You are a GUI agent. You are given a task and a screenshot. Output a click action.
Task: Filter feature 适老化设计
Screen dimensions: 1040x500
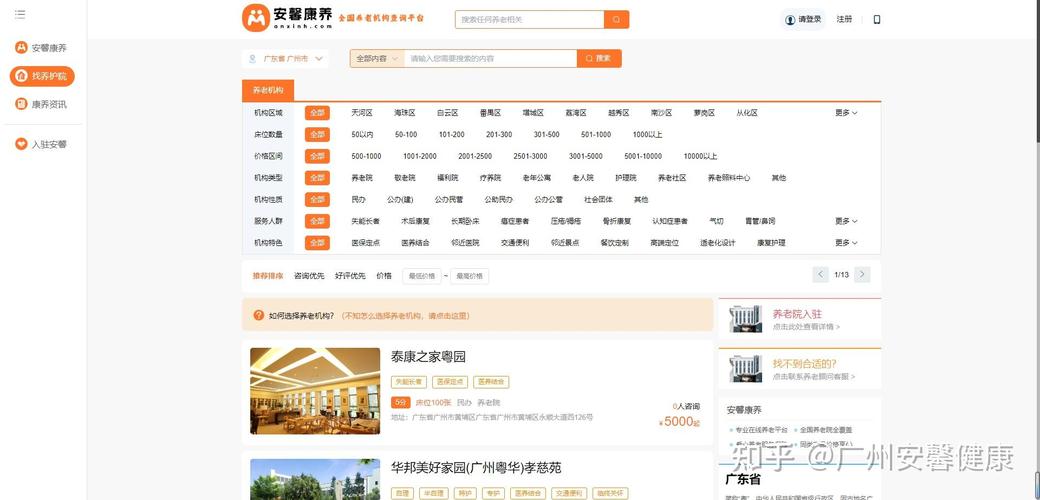(718, 243)
